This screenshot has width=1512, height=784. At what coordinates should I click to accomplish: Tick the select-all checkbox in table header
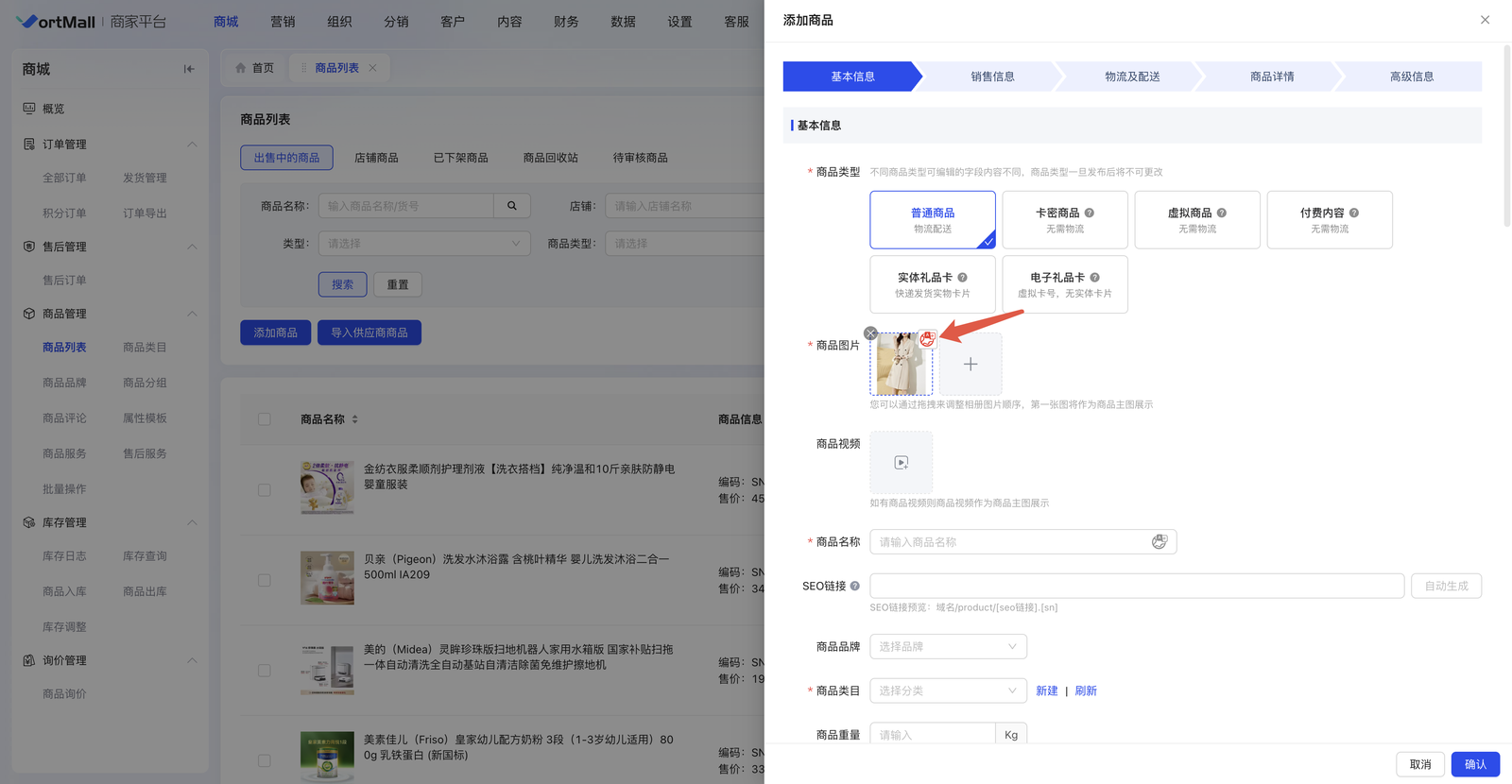click(x=265, y=419)
